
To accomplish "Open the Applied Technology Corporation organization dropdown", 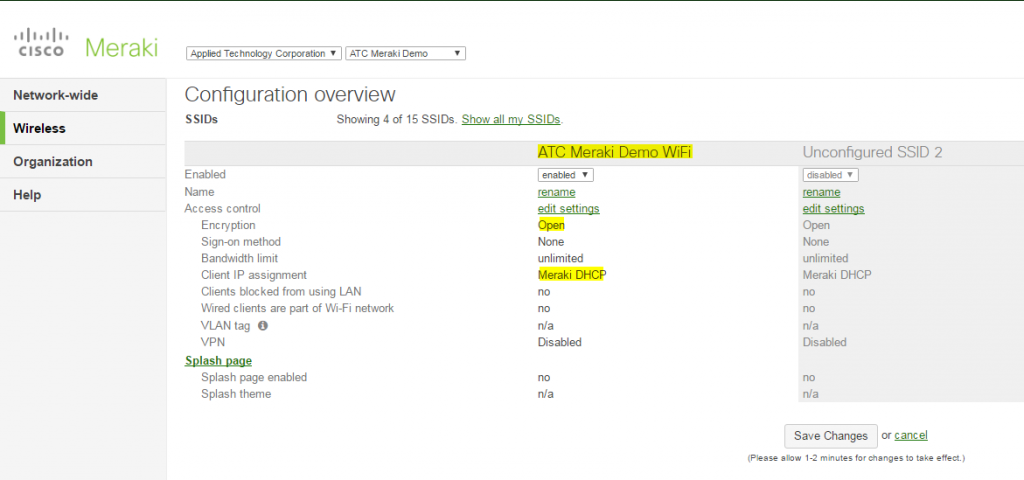I will pyautogui.click(x=264, y=54).
